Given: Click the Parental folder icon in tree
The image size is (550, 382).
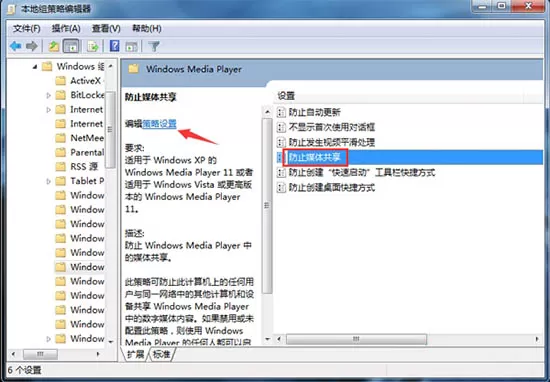Looking at the screenshot, I should point(60,152).
